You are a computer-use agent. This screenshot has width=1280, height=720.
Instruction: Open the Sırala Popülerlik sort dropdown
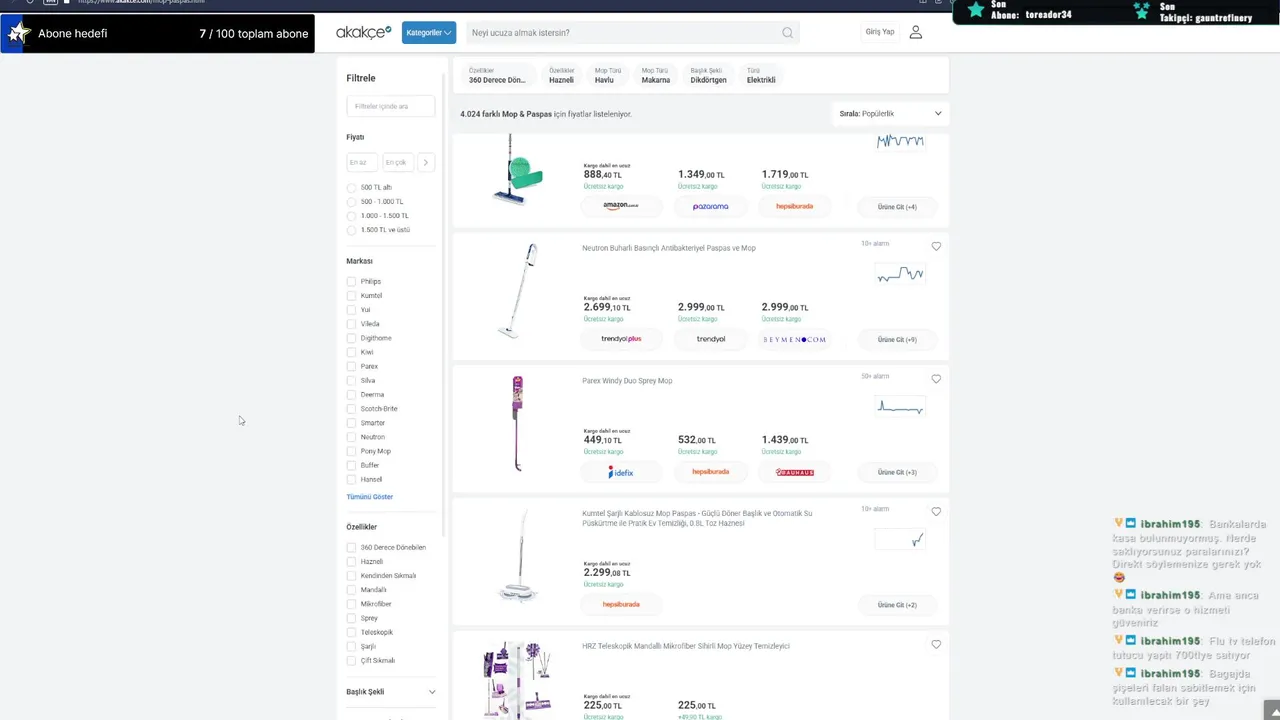(x=890, y=114)
